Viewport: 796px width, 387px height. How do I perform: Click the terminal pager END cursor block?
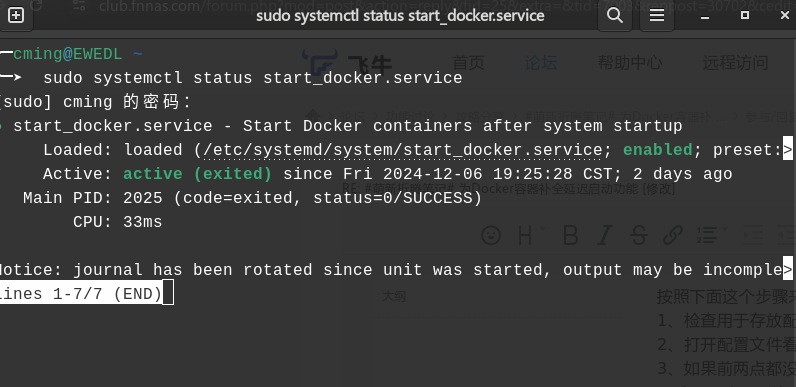point(168,294)
